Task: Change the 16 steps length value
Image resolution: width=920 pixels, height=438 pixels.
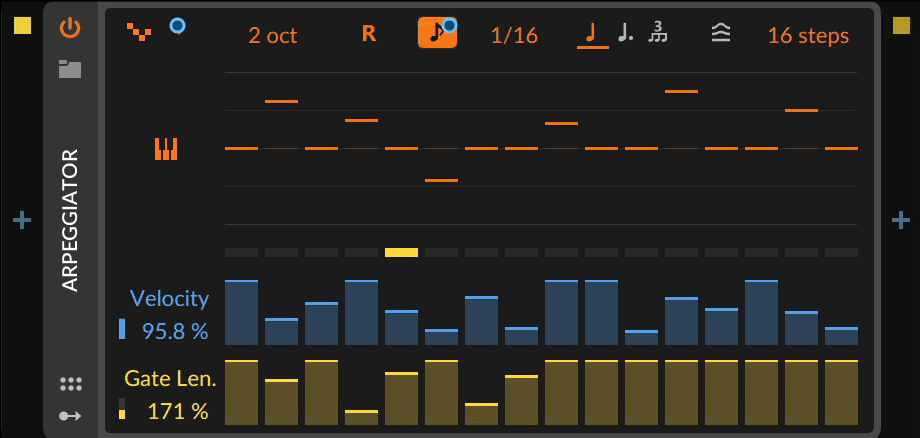Action: click(808, 36)
